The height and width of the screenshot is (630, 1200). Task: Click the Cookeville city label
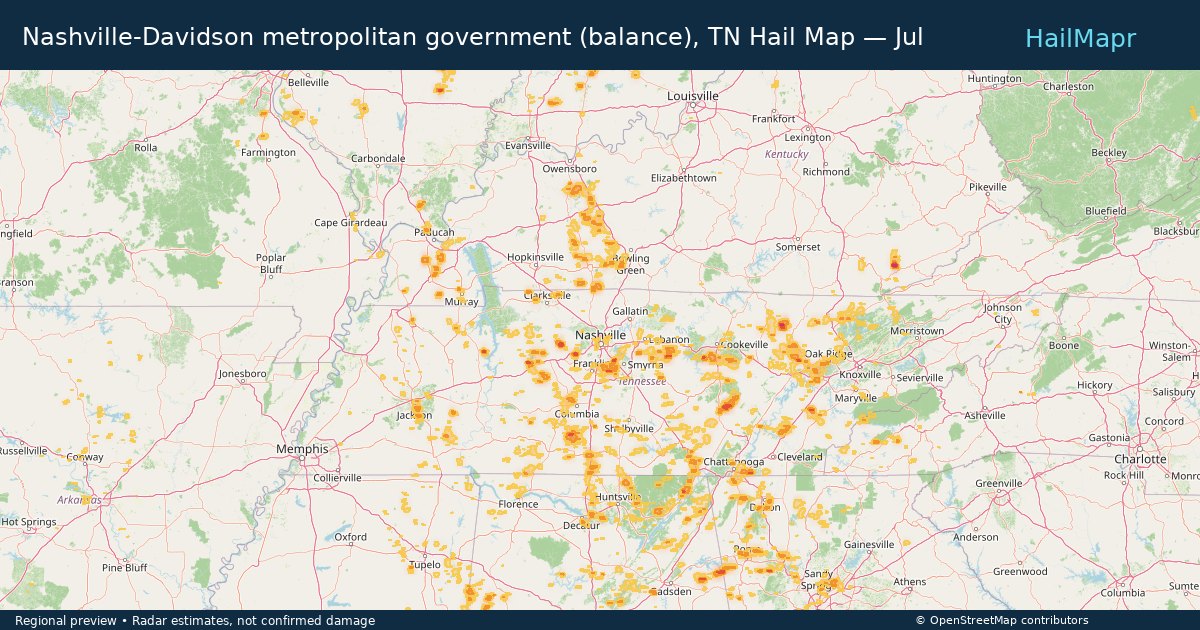pos(745,344)
